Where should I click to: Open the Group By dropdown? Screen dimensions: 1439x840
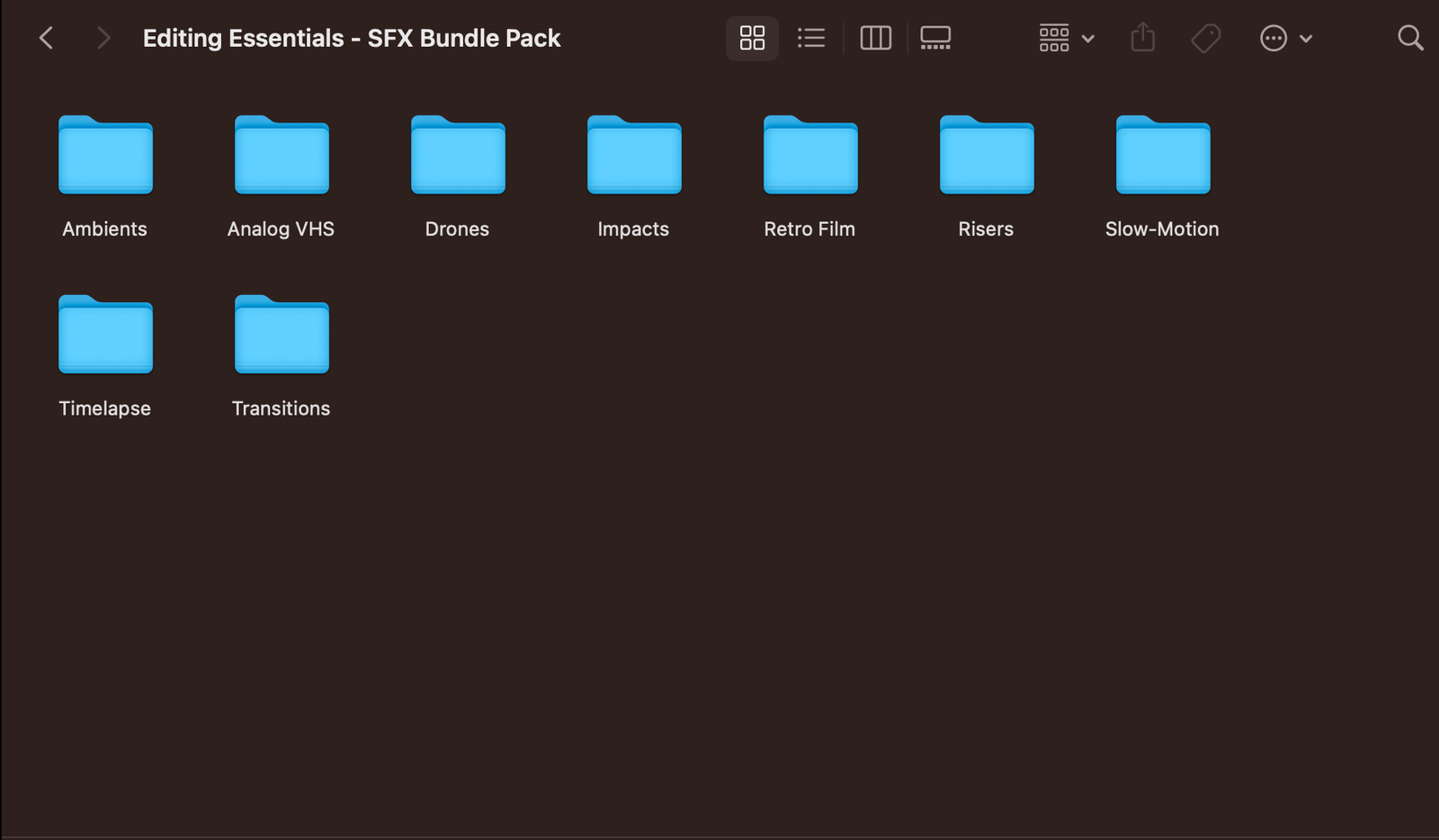1066,38
